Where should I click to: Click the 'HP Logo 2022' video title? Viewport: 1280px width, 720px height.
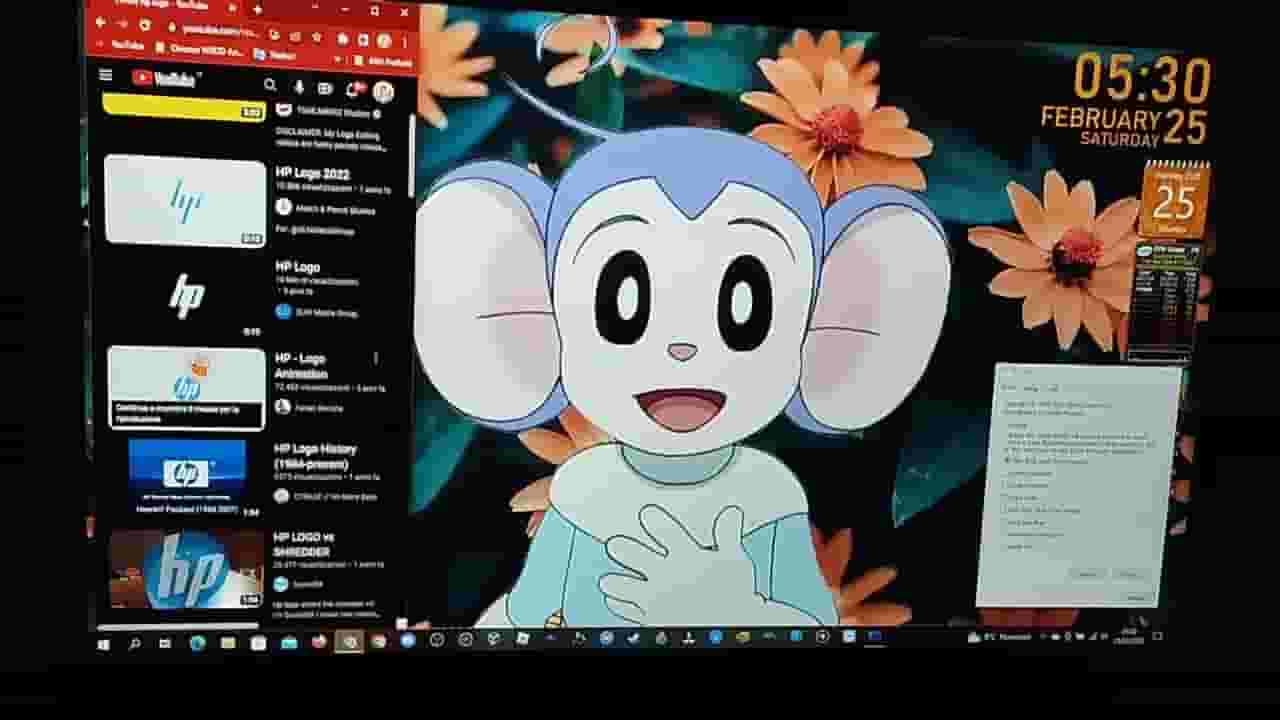312,173
